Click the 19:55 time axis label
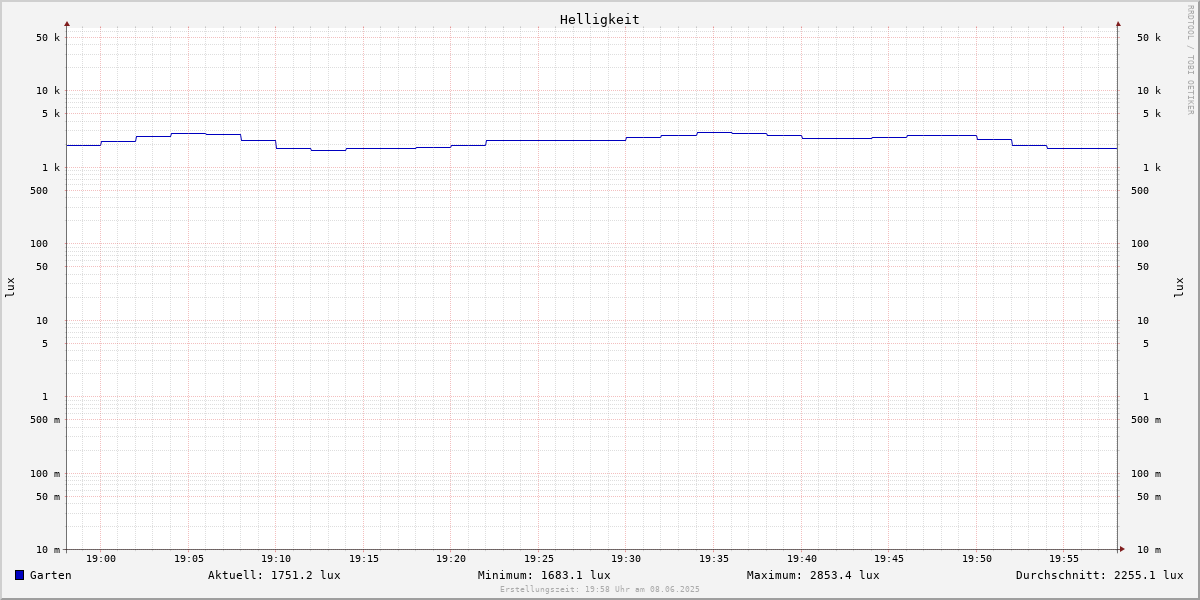This screenshot has height=600, width=1200. point(1064,559)
